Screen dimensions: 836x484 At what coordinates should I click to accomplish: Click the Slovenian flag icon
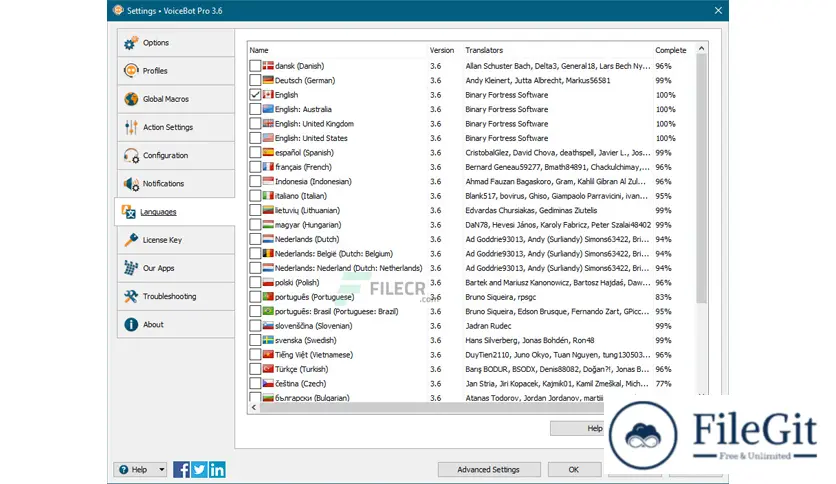[x=268, y=325]
